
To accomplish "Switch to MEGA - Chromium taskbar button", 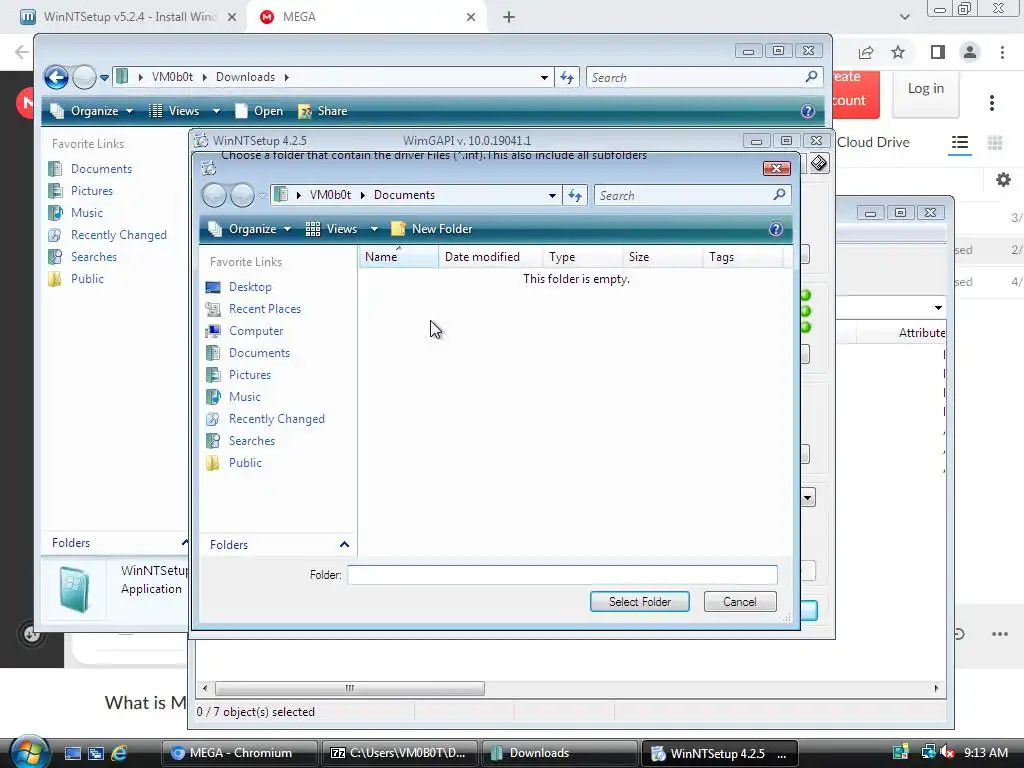I will click(x=239, y=753).
